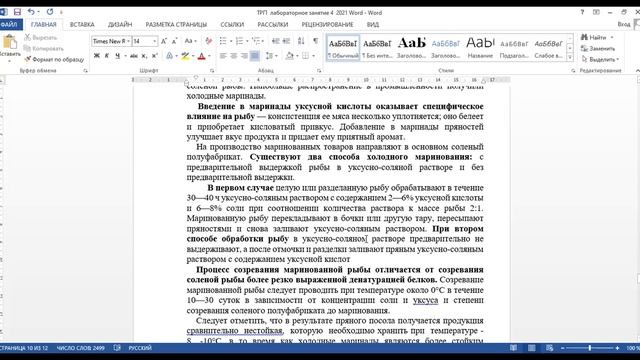
Task: Apply strikethrough abc formatting
Action: click(x=133, y=56)
